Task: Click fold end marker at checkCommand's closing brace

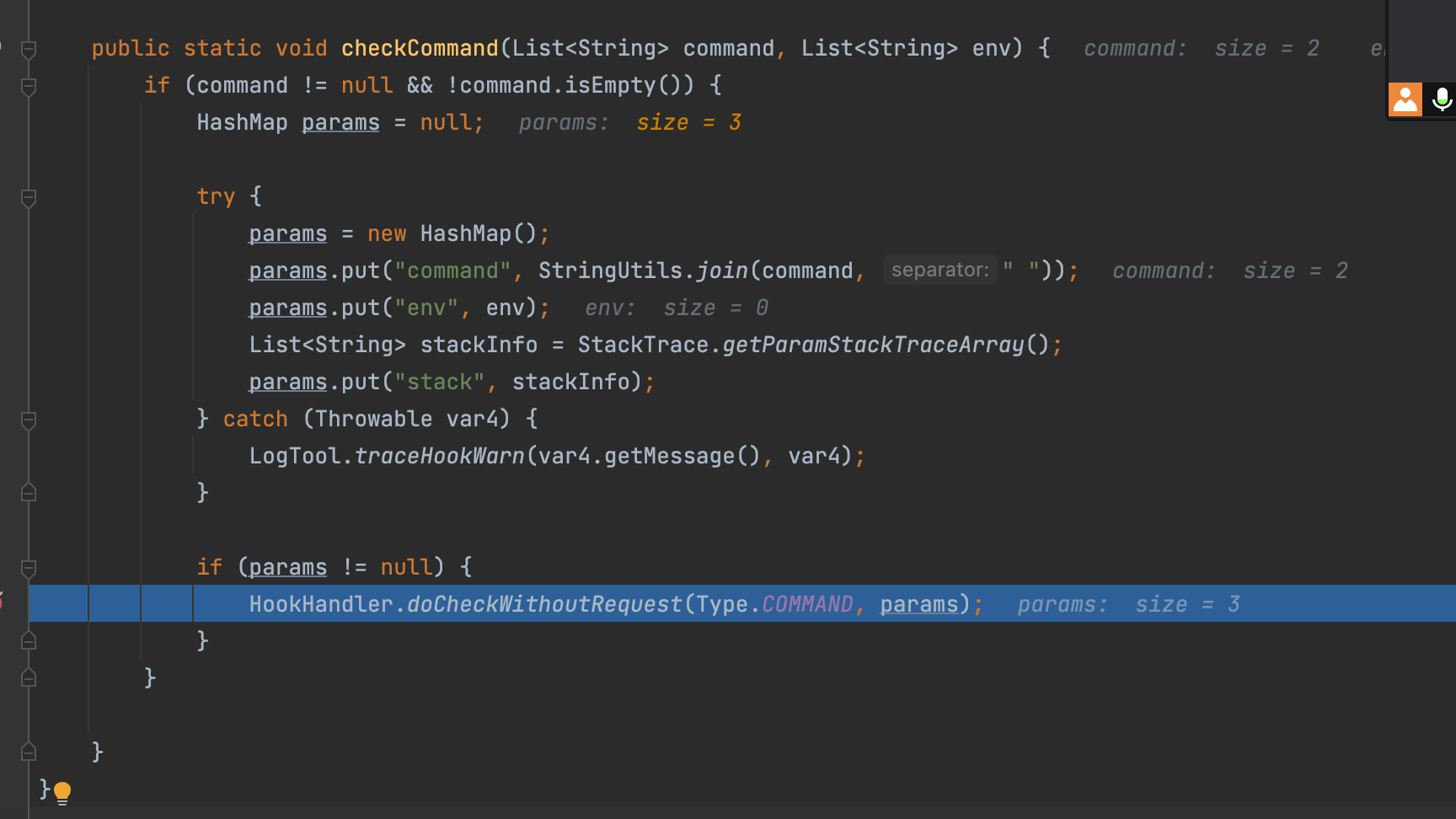Action: point(29,752)
